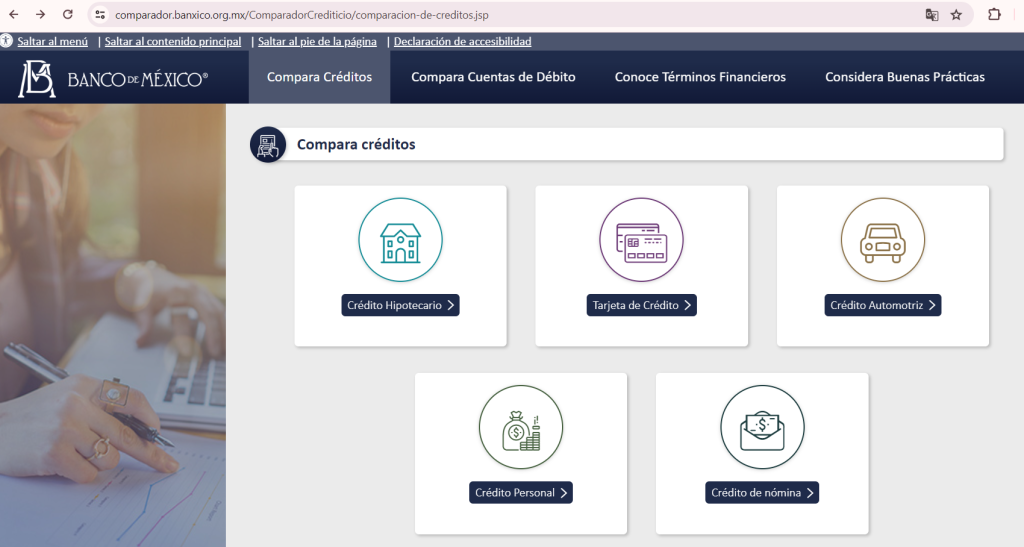
Task: Click the car icon for auto credit
Action: click(x=883, y=240)
